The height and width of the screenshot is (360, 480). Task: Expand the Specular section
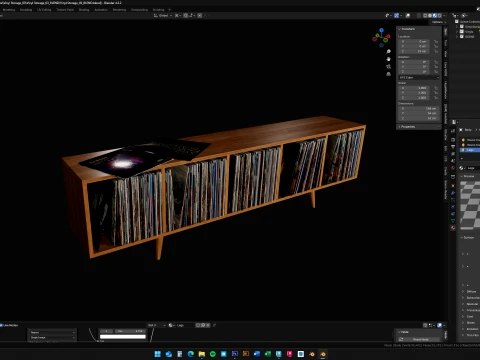(470, 304)
